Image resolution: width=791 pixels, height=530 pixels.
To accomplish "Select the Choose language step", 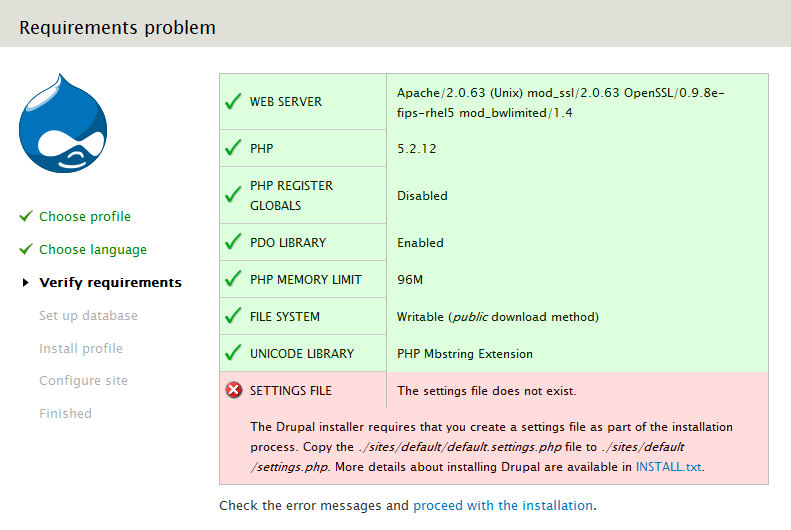I will point(93,250).
